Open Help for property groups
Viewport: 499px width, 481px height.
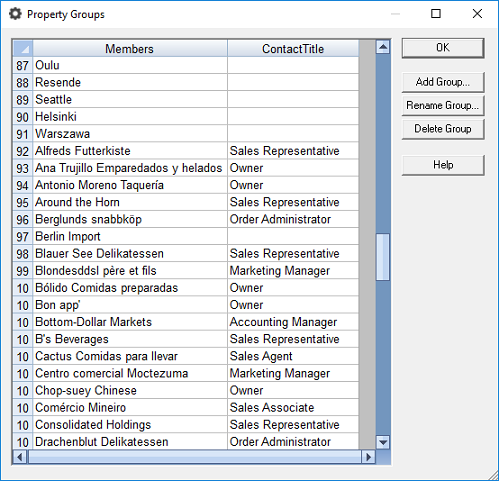pos(443,165)
